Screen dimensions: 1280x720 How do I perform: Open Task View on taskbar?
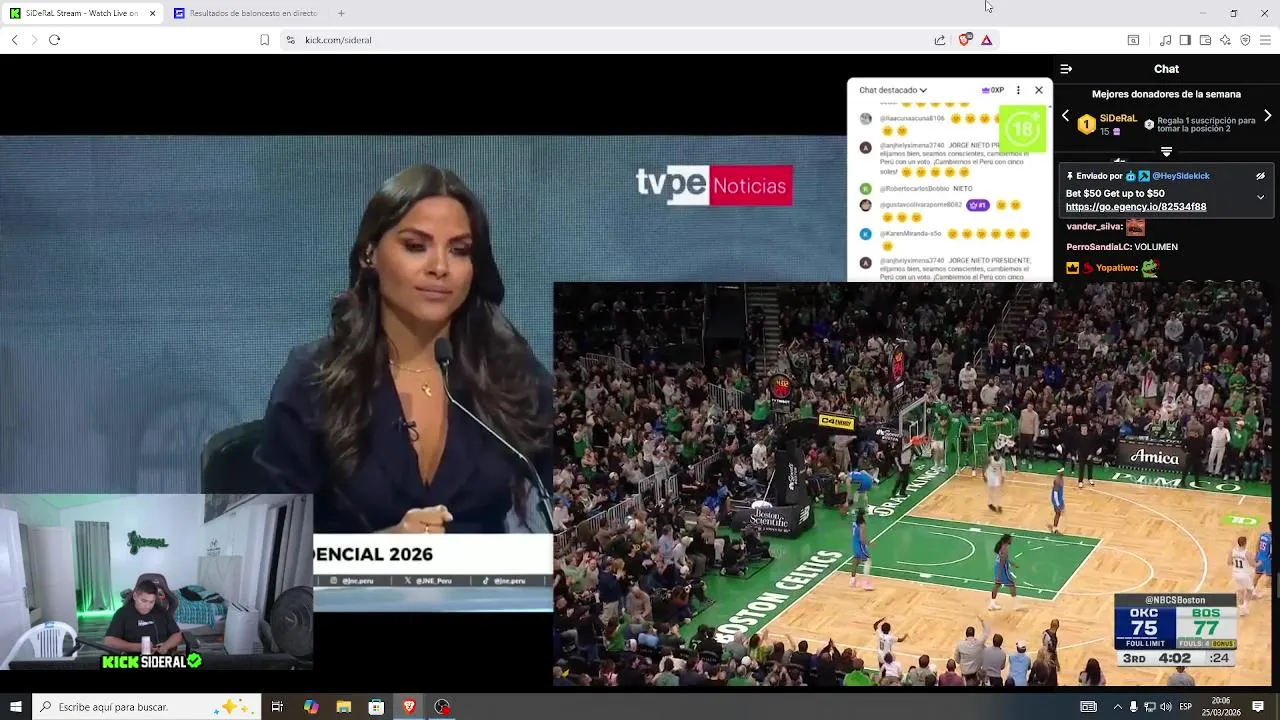(x=277, y=707)
